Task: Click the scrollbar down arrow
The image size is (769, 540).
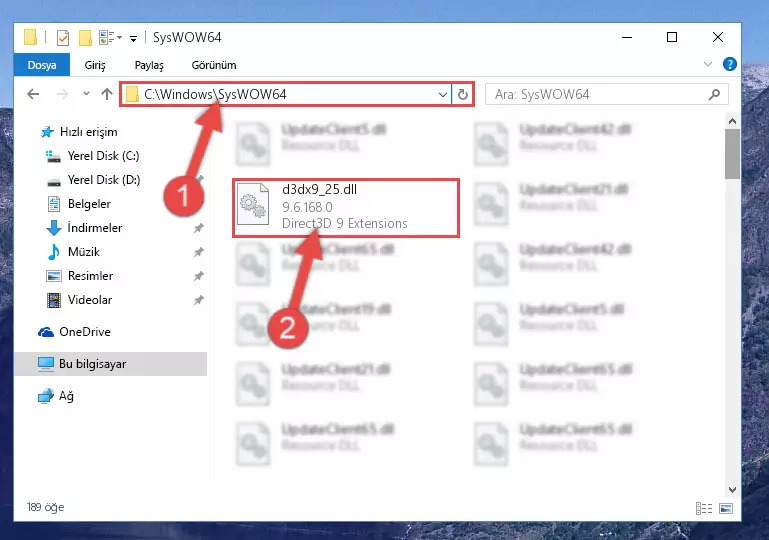Action: [732, 489]
